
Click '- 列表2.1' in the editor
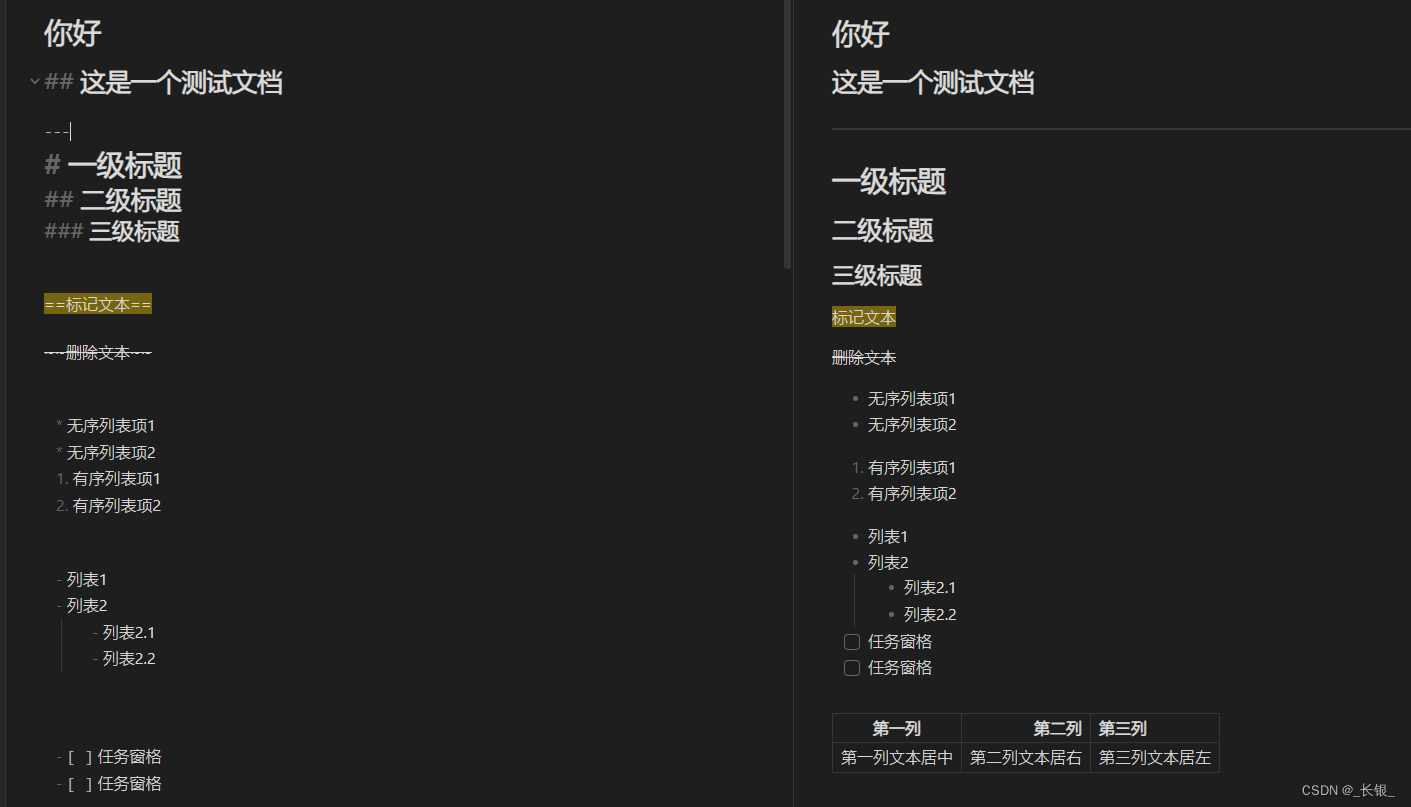coord(124,633)
